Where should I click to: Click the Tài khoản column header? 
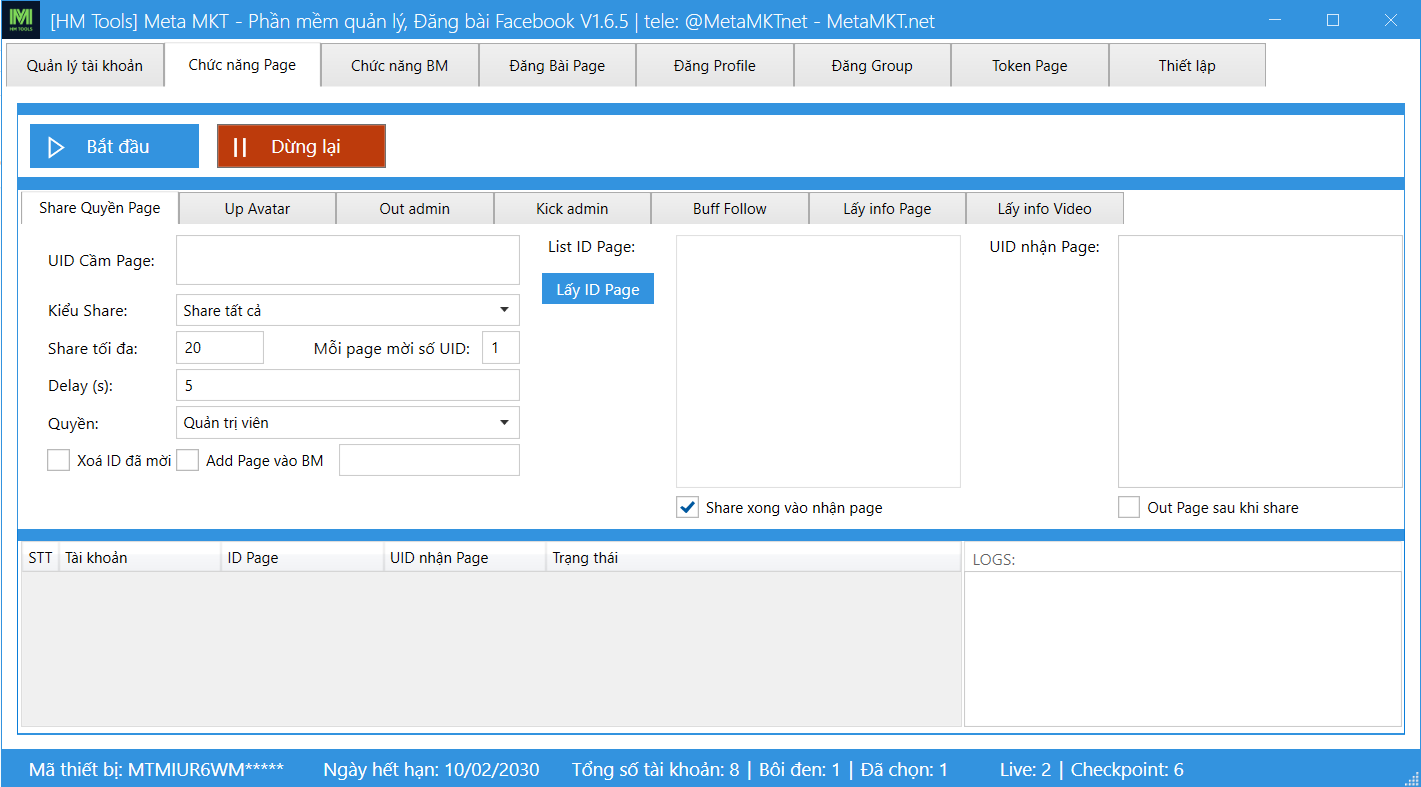[x=140, y=558]
